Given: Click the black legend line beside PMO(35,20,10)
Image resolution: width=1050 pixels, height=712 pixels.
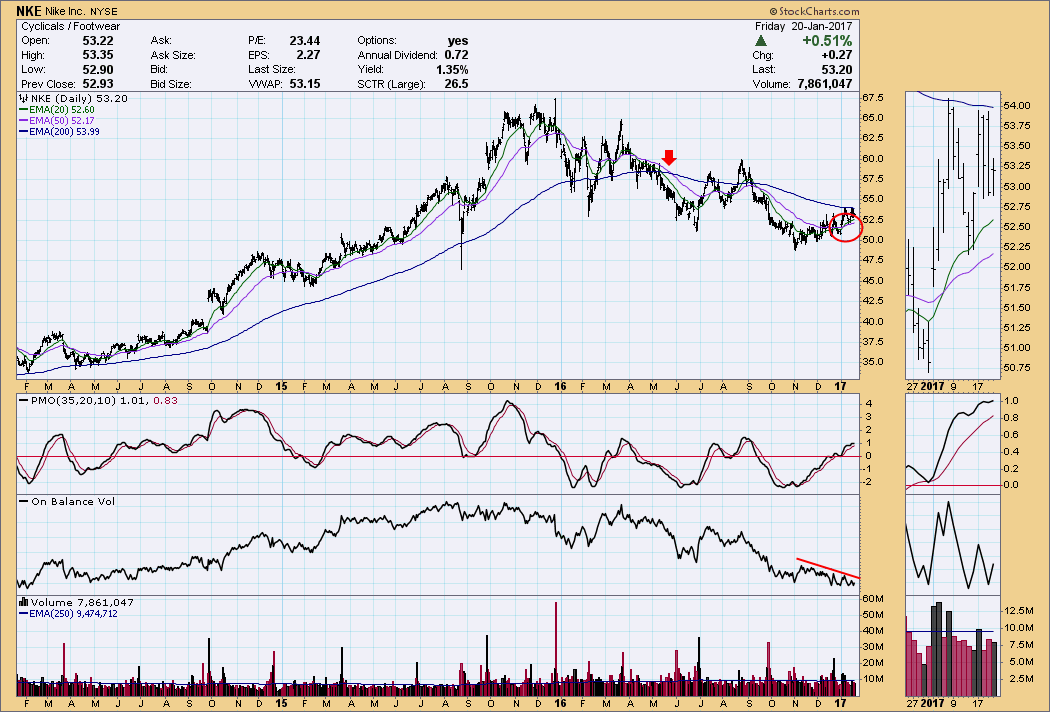Looking at the screenshot, I should (23, 401).
